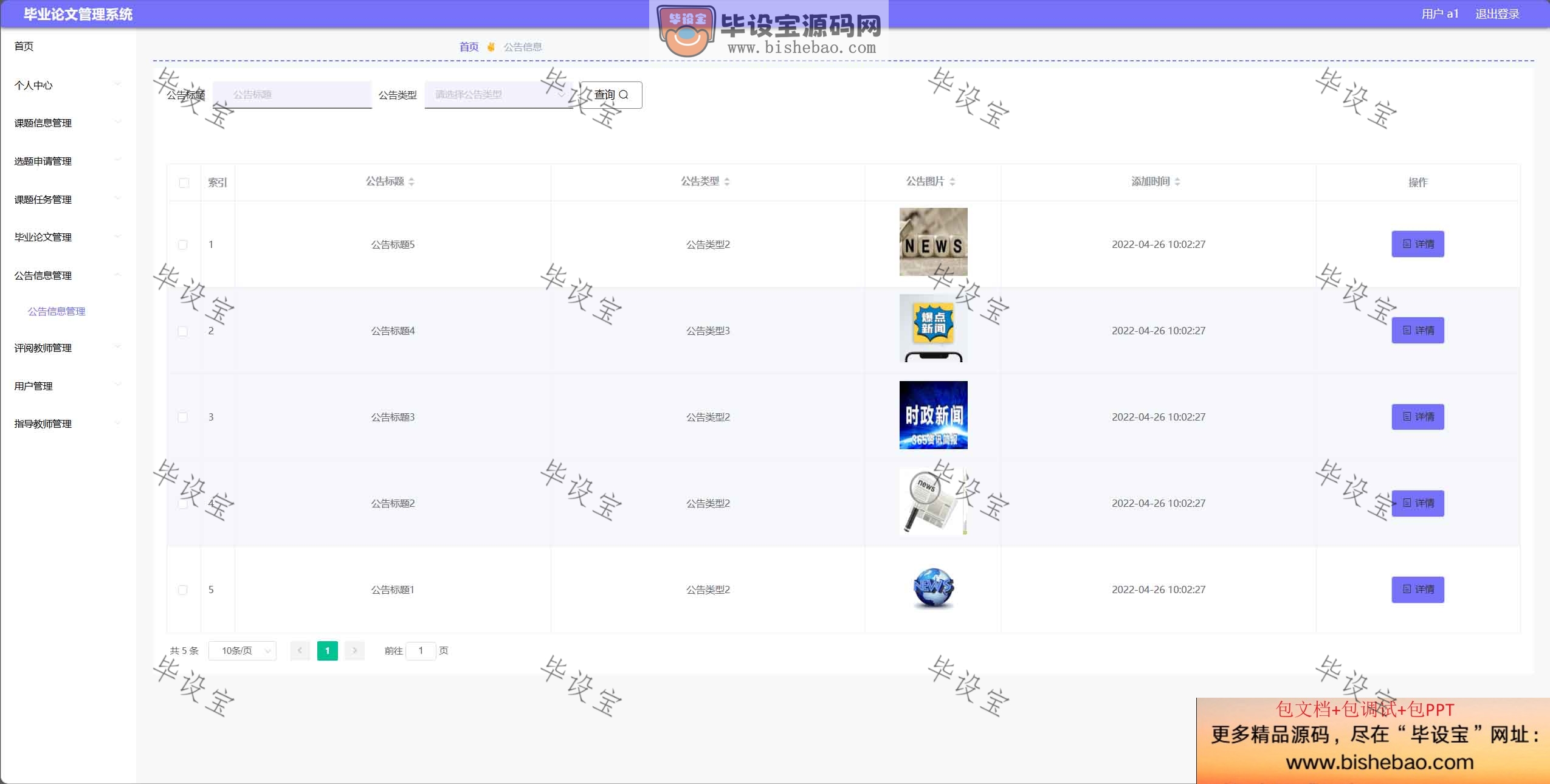Open 详情 for 公告标题1
The height and width of the screenshot is (784, 1550).
pyautogui.click(x=1417, y=590)
